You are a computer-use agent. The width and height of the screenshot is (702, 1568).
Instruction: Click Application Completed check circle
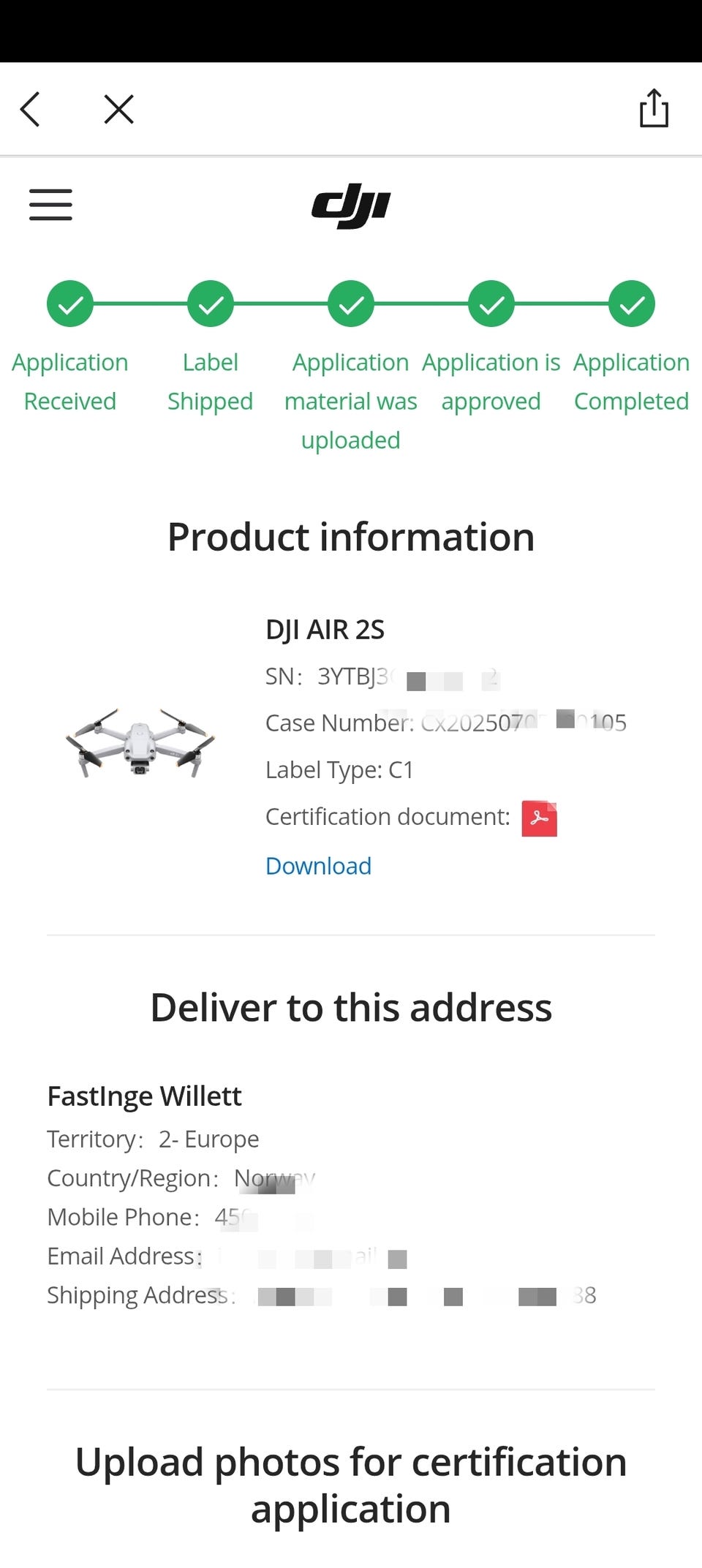[632, 304]
